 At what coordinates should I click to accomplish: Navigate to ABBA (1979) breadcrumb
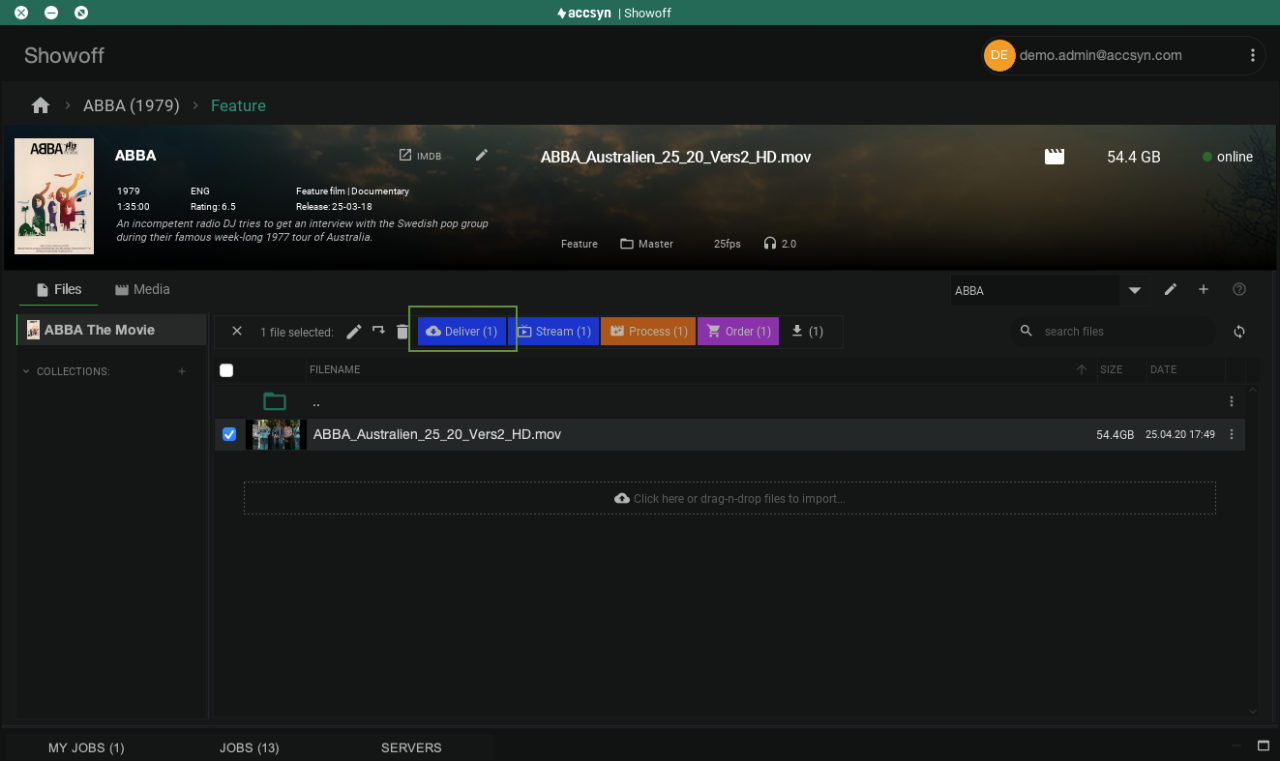point(131,105)
